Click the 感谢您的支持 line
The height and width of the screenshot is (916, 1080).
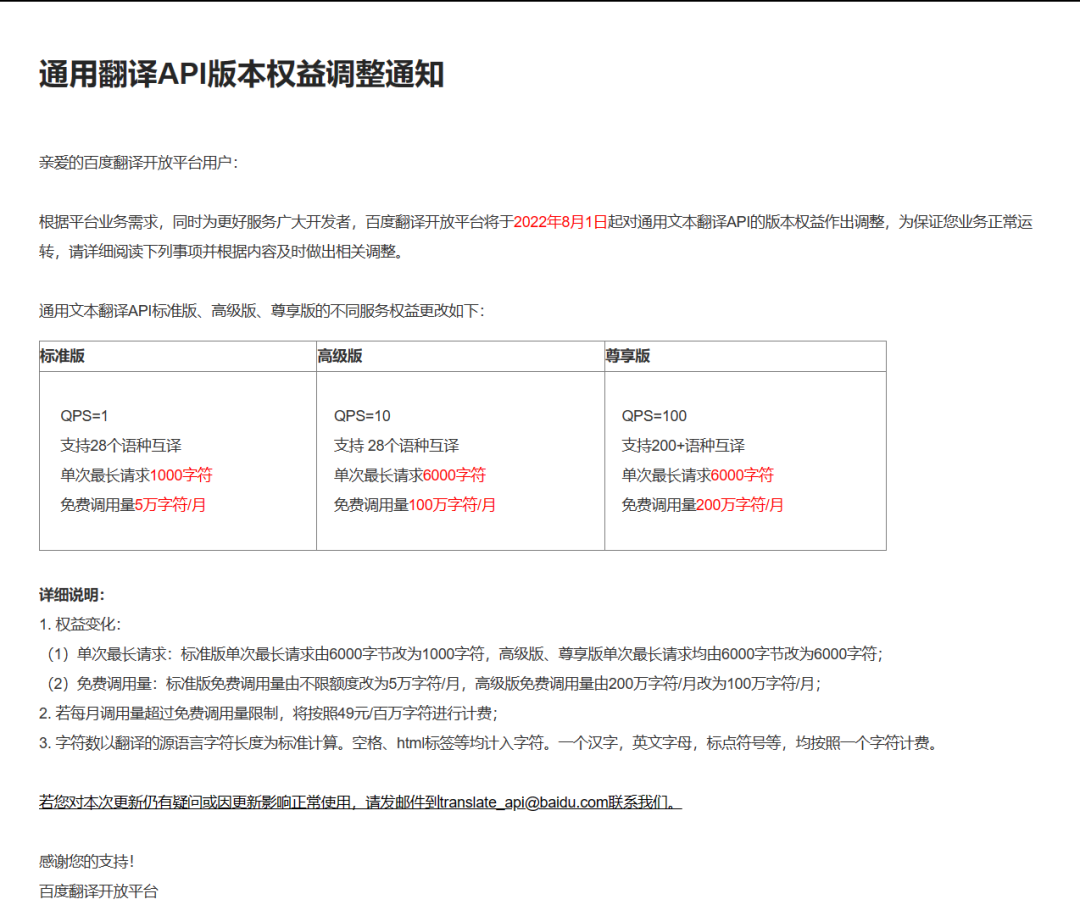coord(87,862)
